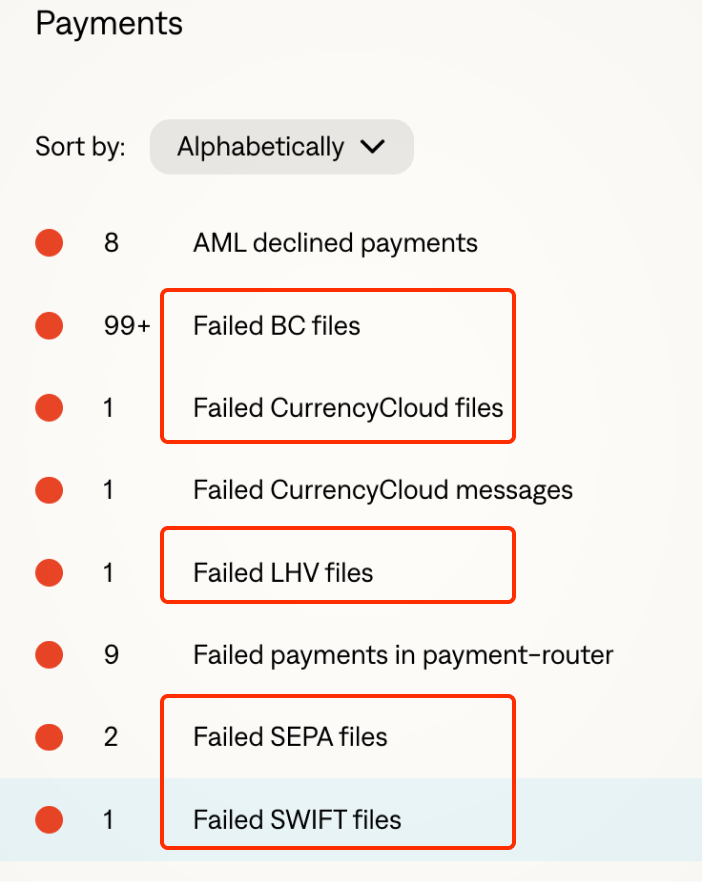
Task: Click the red dot beside Failed BC files
Action: [x=49, y=325]
